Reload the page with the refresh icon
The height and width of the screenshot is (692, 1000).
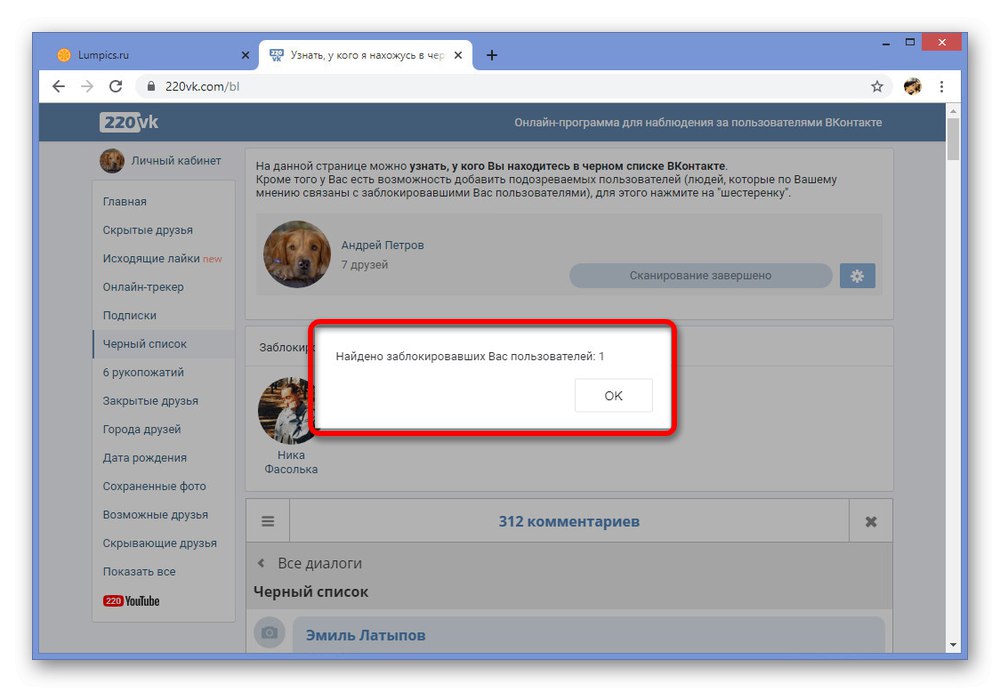coord(115,86)
